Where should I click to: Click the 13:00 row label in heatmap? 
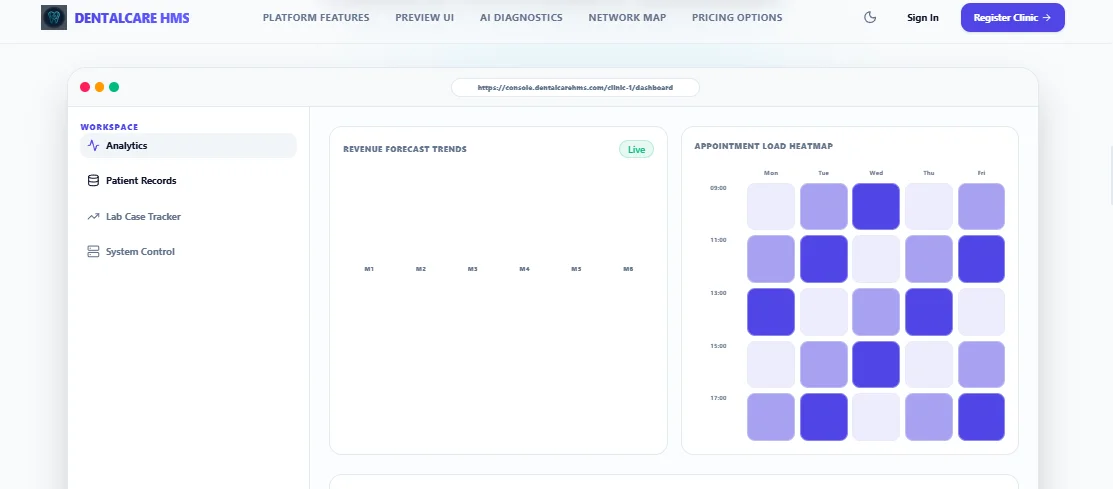click(x=718, y=293)
